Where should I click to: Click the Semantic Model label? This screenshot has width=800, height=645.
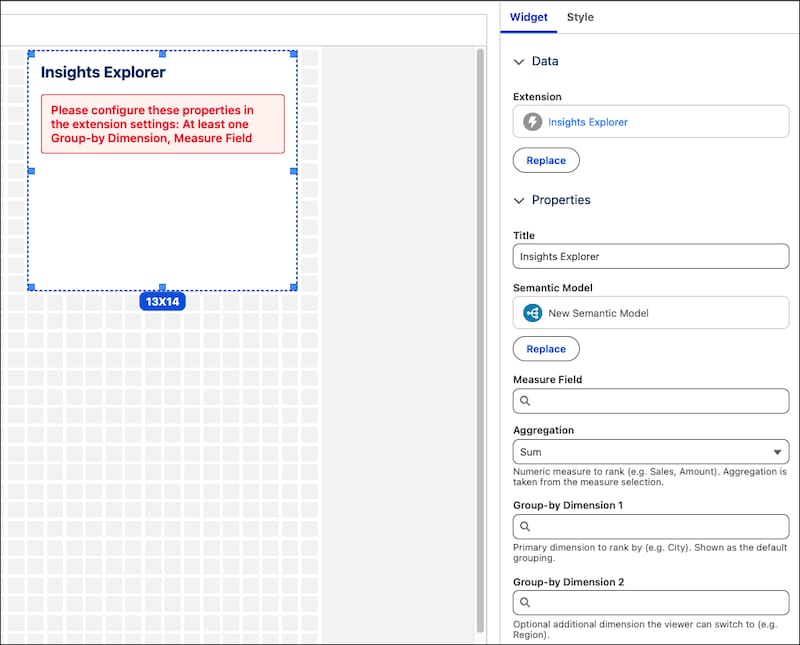553,288
